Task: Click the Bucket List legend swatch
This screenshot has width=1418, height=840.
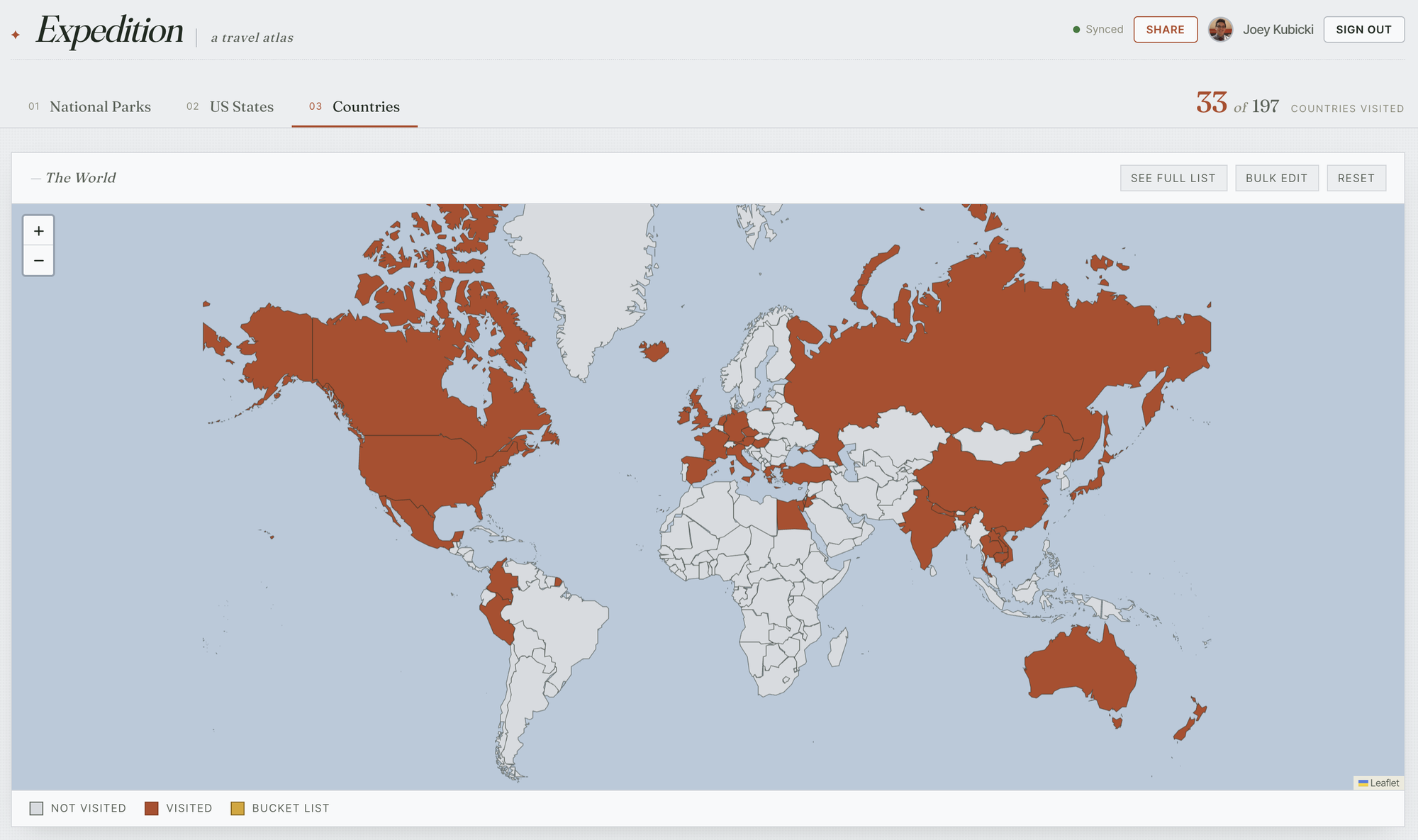Action: pyautogui.click(x=238, y=808)
